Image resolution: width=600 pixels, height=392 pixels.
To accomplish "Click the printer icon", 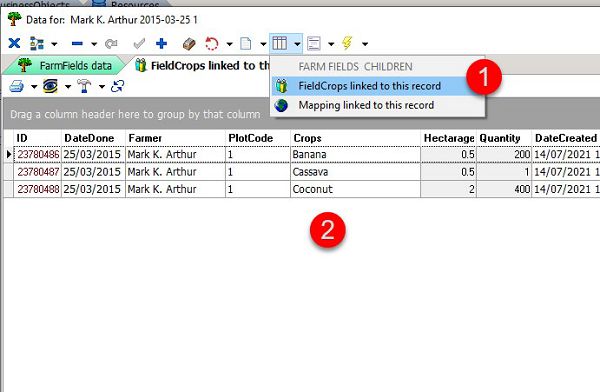I will [x=16, y=86].
